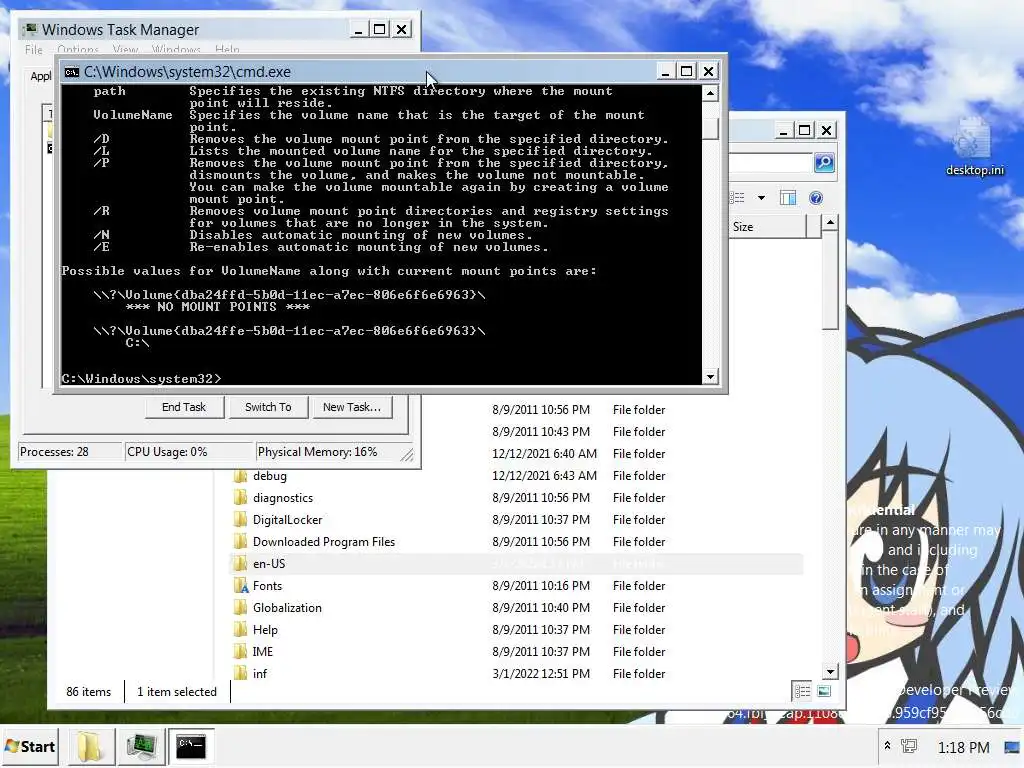
Task: Click the Fonts folder icon
Action: pyautogui.click(x=241, y=586)
